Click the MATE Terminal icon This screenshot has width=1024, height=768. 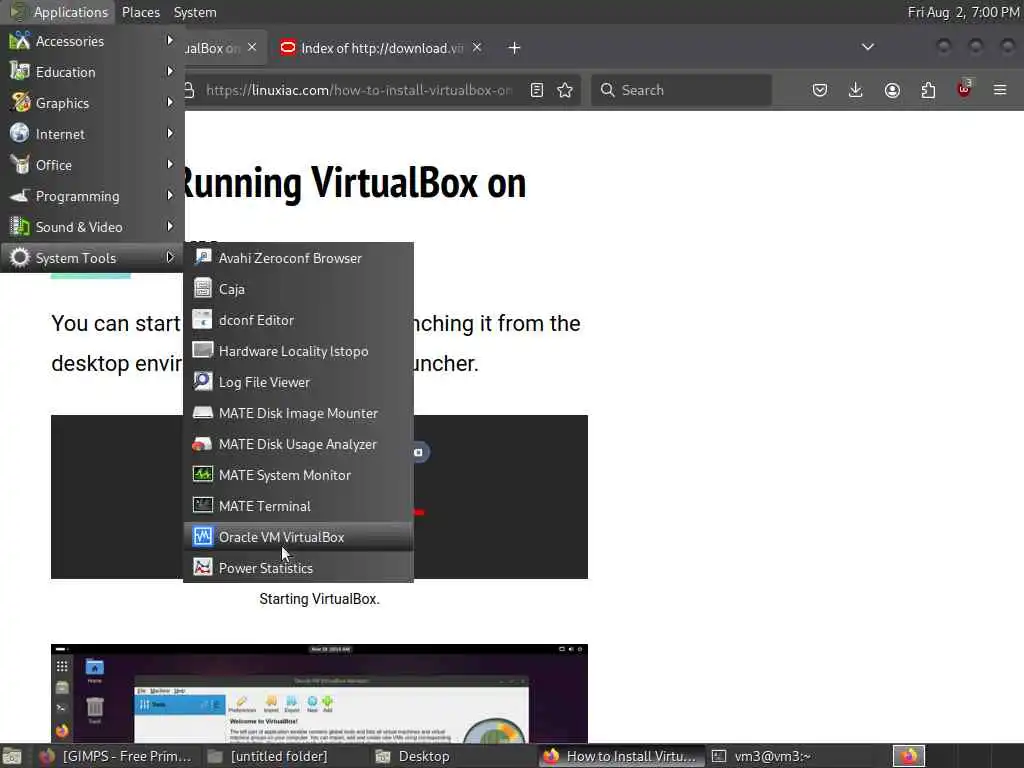[202, 505]
